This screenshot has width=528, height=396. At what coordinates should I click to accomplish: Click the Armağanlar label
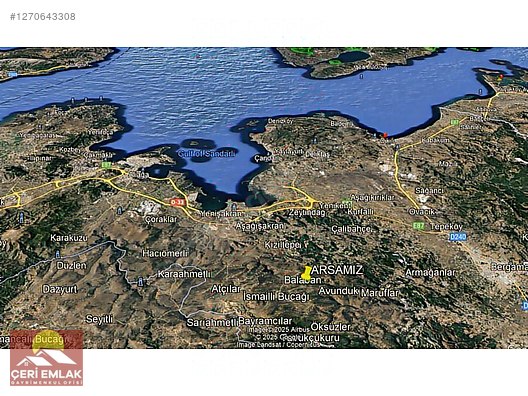tap(430, 272)
